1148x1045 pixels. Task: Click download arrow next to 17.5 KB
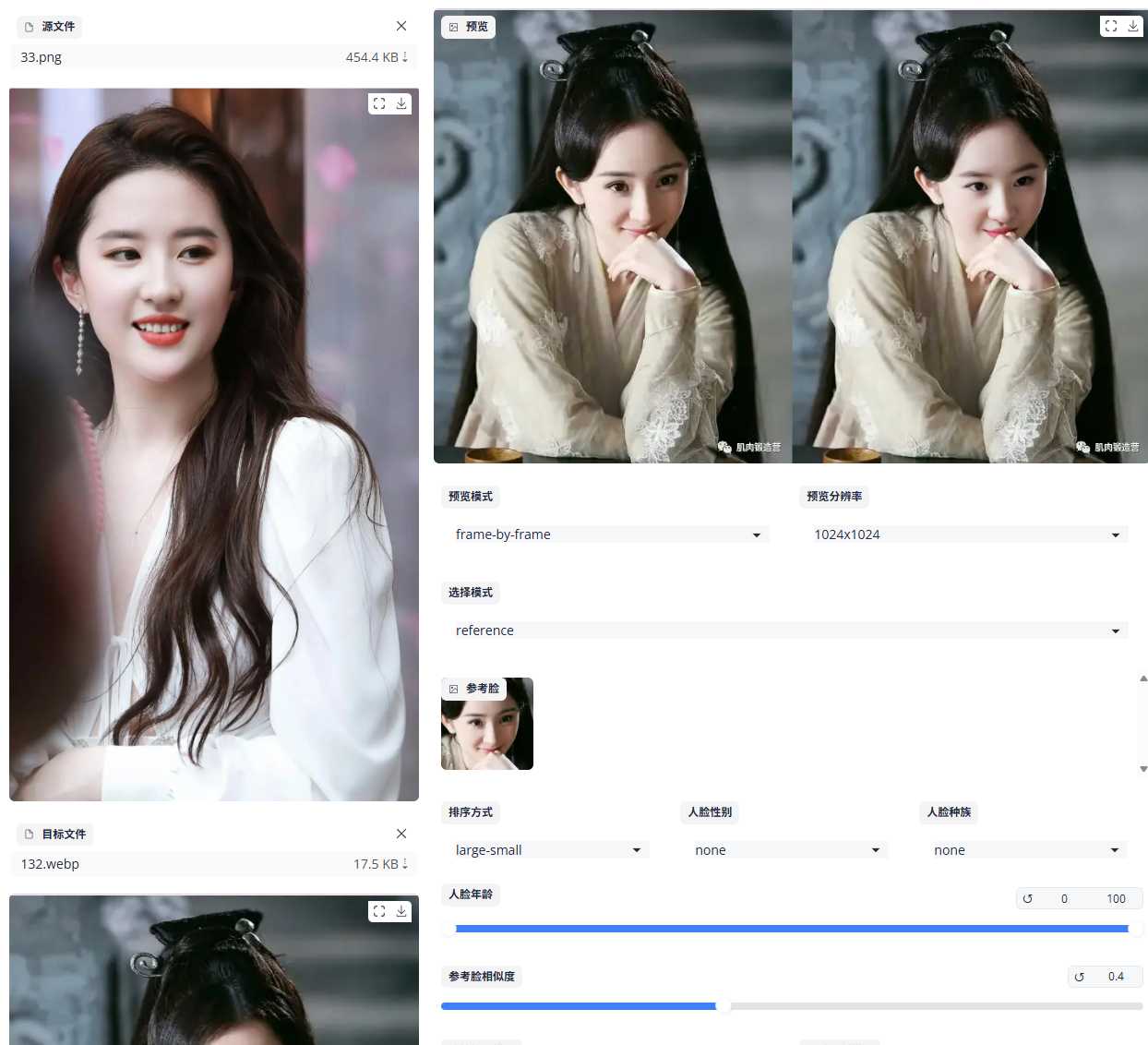[x=405, y=864]
